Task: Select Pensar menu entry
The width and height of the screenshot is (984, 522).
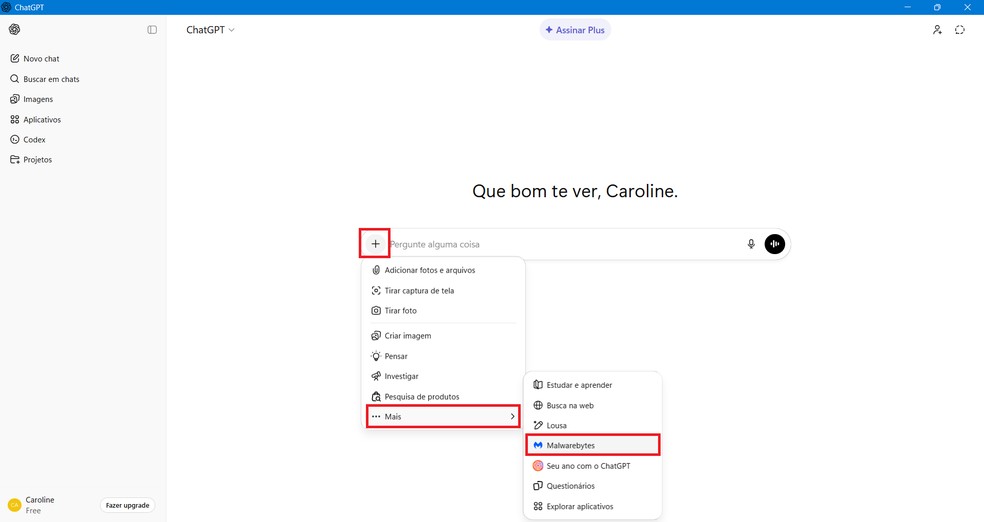Action: point(443,356)
